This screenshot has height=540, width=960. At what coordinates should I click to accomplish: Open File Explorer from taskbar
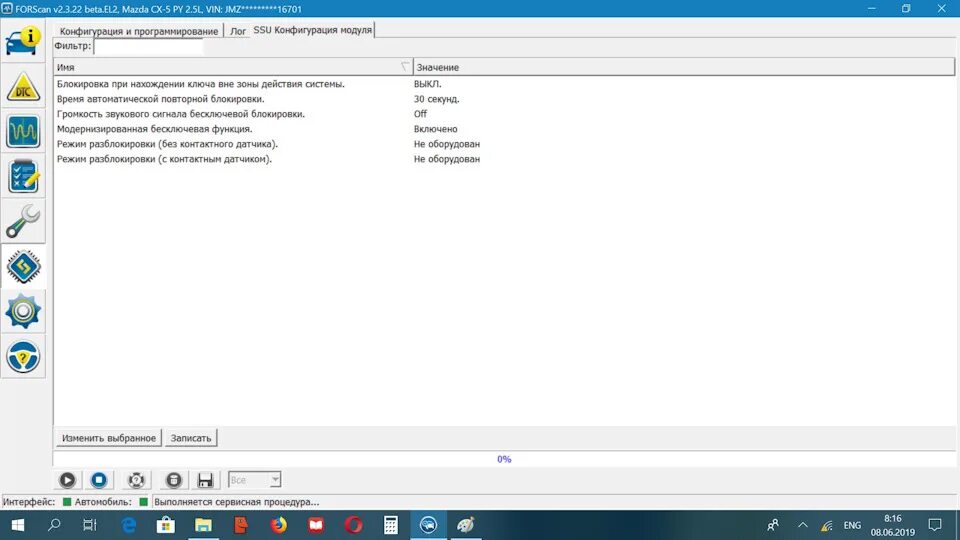(203, 525)
